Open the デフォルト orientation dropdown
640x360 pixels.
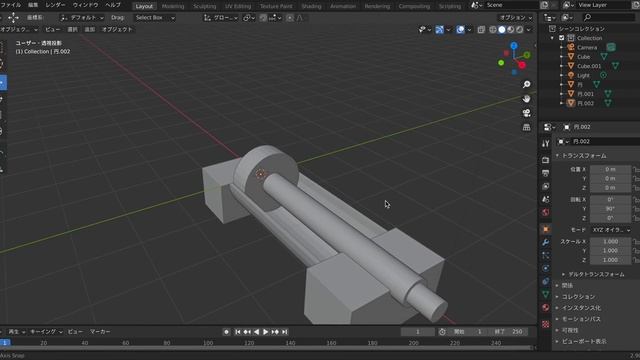click(82, 18)
